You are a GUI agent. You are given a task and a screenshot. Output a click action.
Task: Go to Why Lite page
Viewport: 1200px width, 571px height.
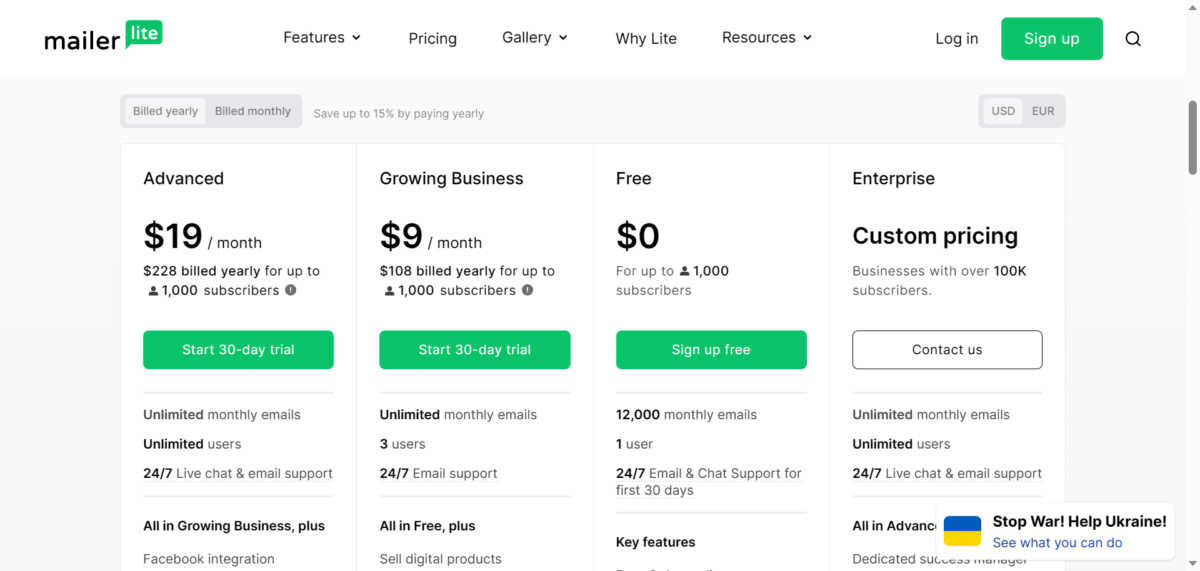click(x=646, y=39)
